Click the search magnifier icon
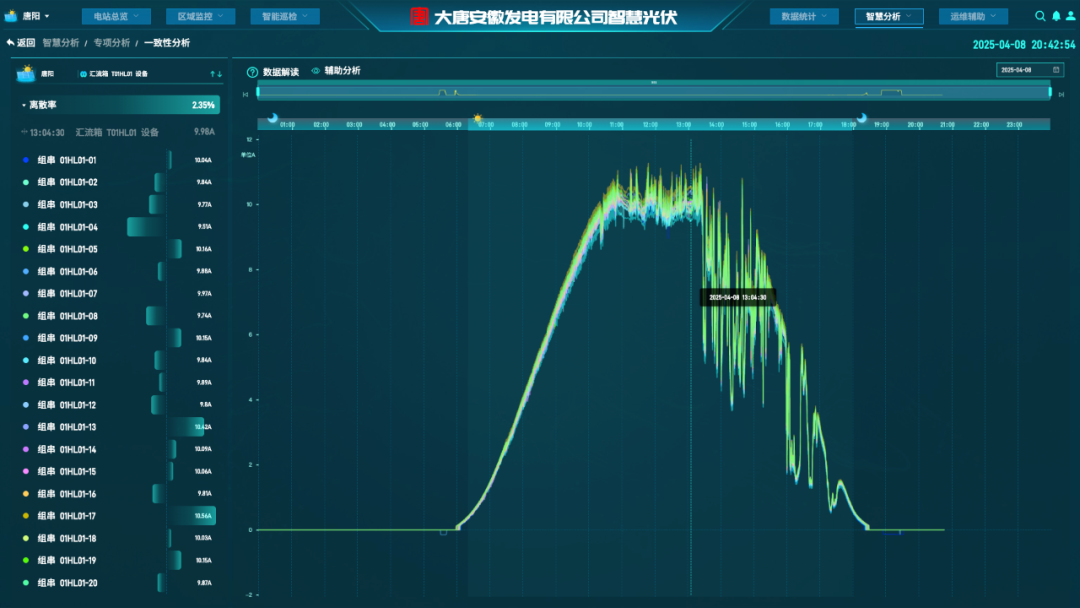Screen dimensions: 1080x608 pos(1040,16)
